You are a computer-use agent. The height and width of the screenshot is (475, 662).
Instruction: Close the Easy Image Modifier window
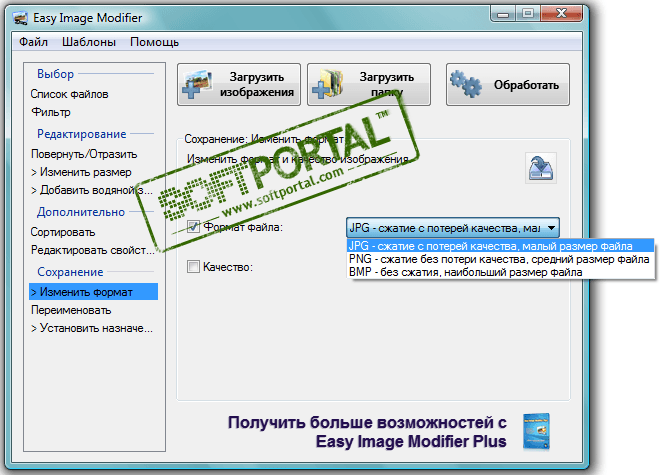tap(562, 14)
